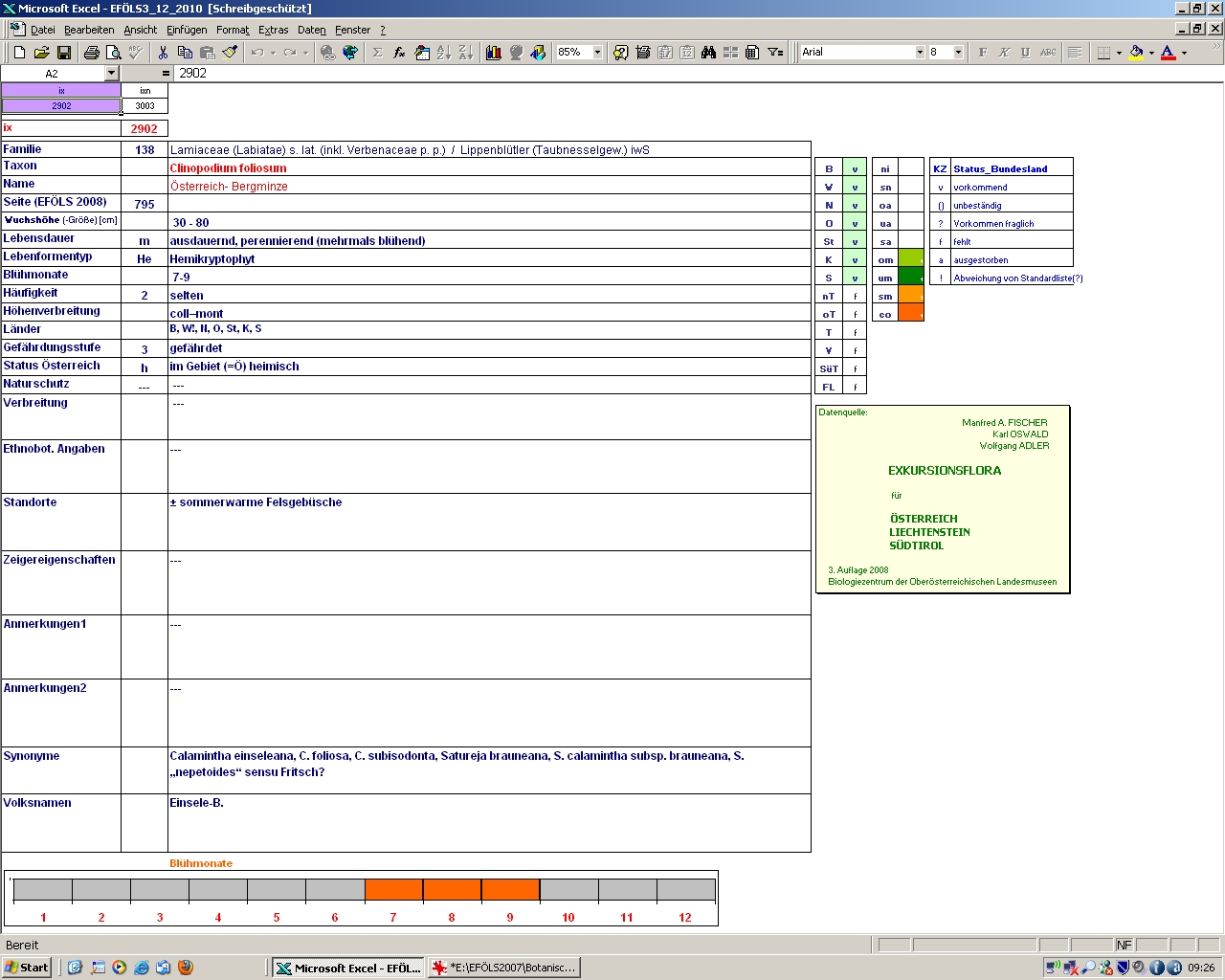
Task: Select the purple cell containing 2902
Action: point(61,105)
